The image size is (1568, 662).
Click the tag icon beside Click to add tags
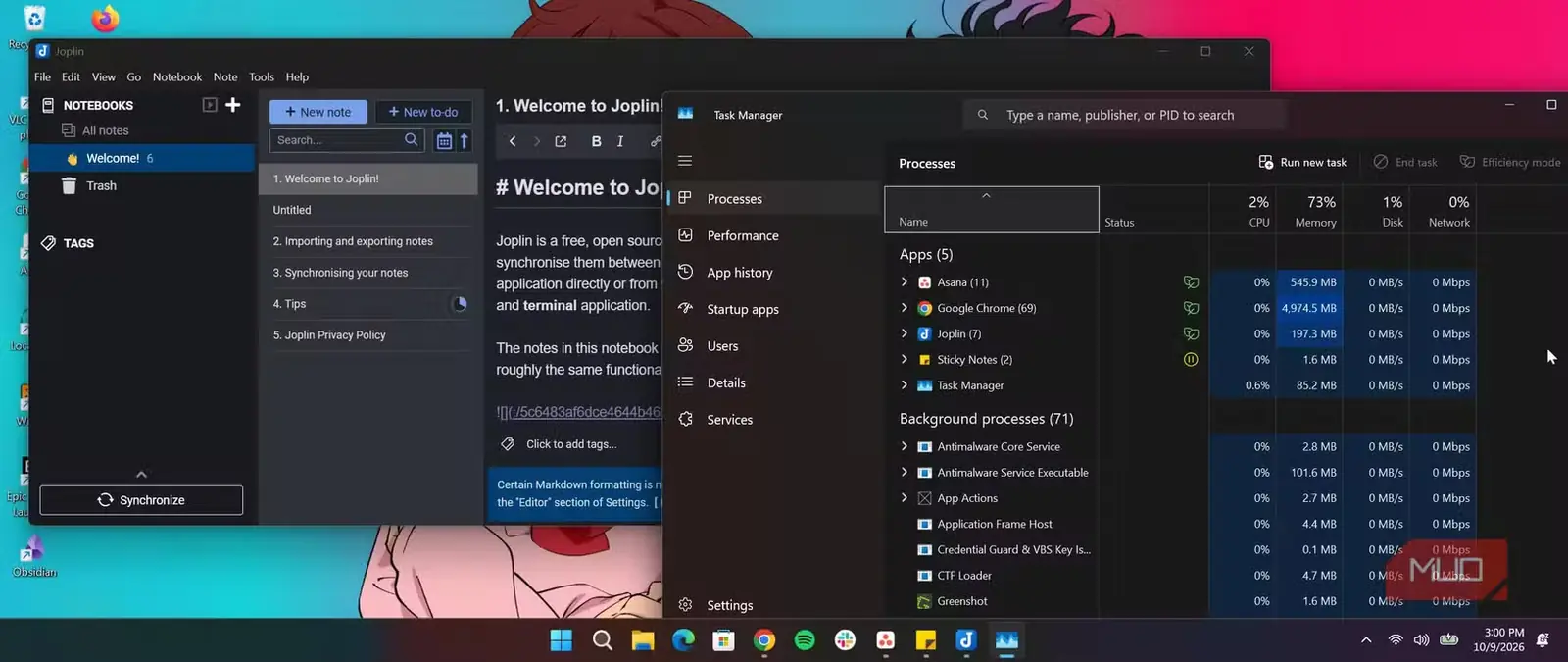(508, 444)
